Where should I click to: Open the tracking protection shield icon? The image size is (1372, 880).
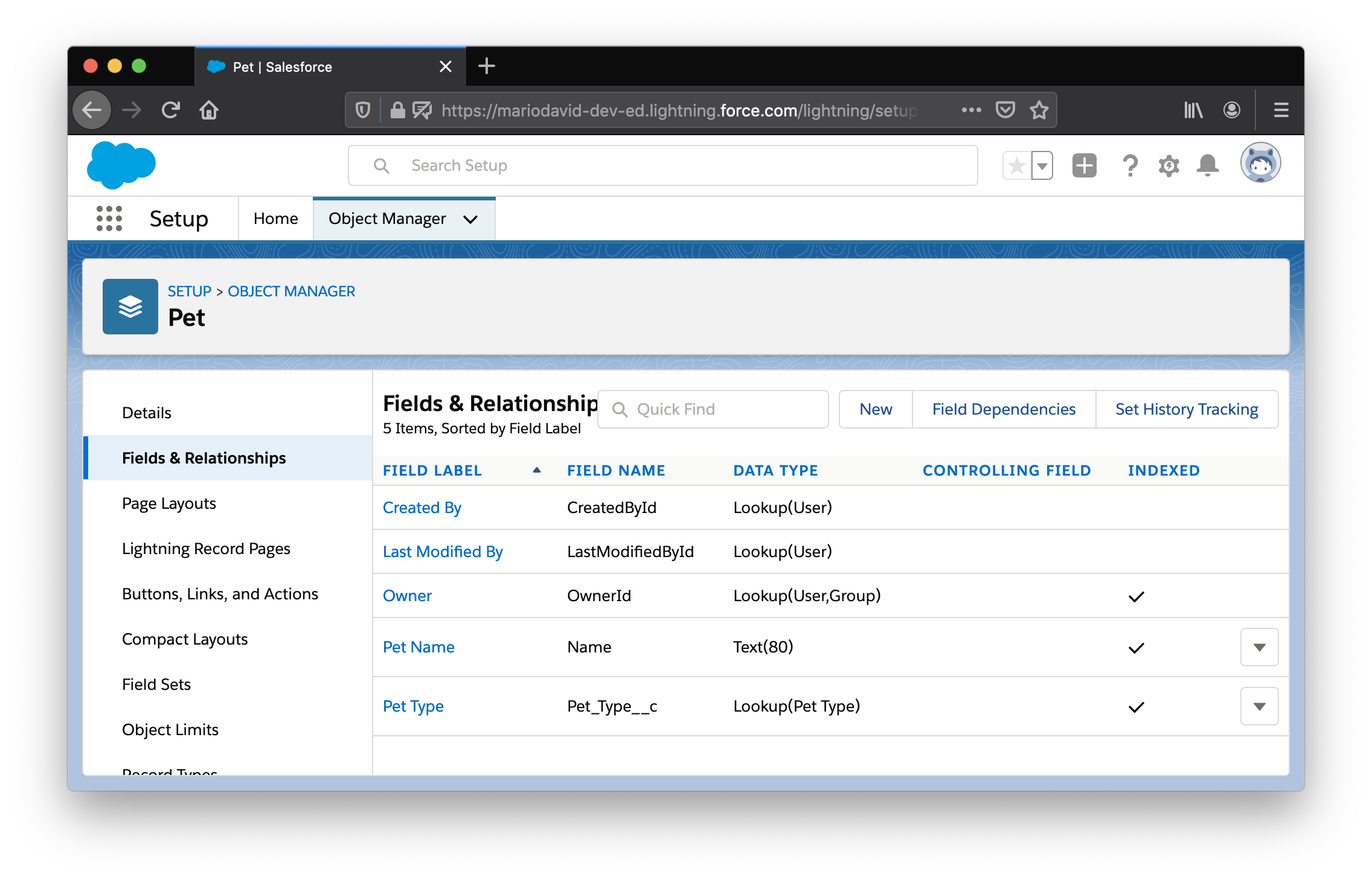click(x=362, y=110)
